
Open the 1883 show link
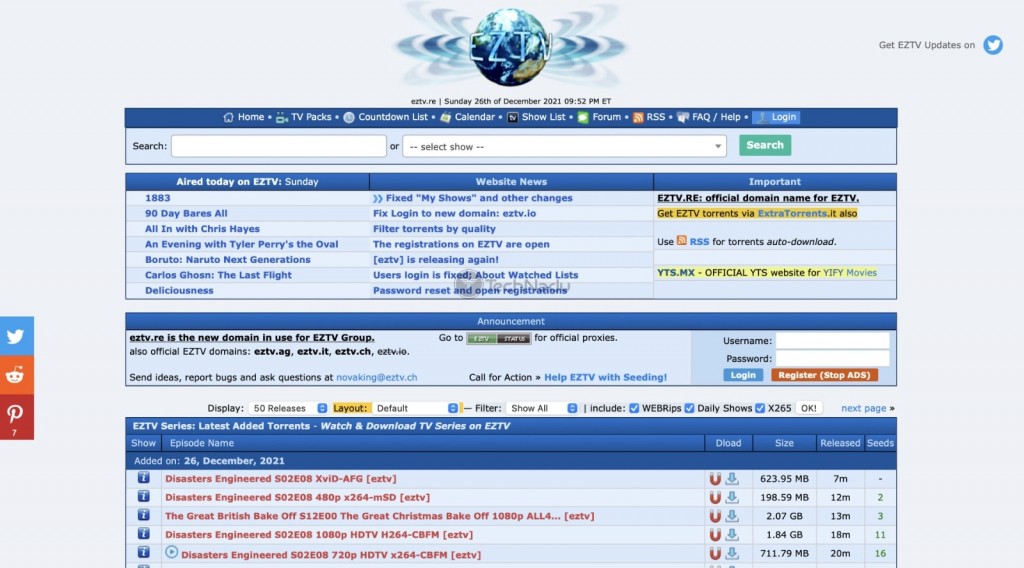pyautogui.click(x=157, y=198)
